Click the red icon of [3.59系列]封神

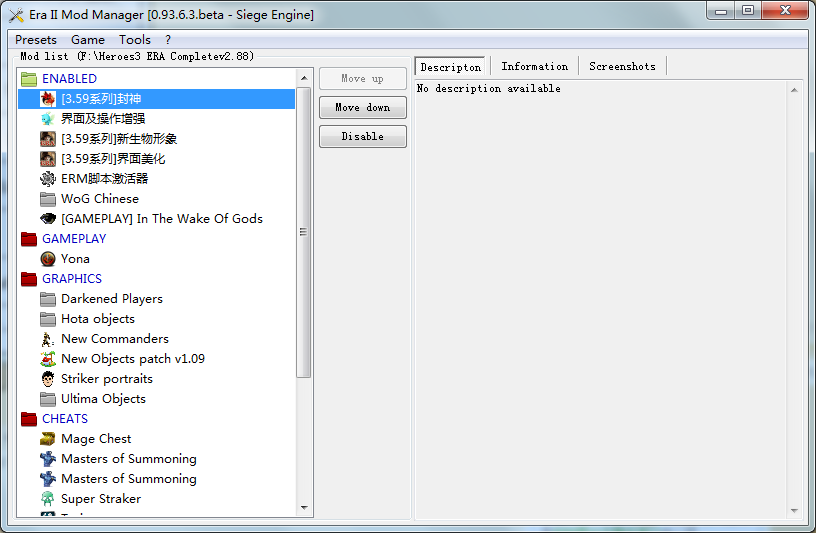point(48,99)
